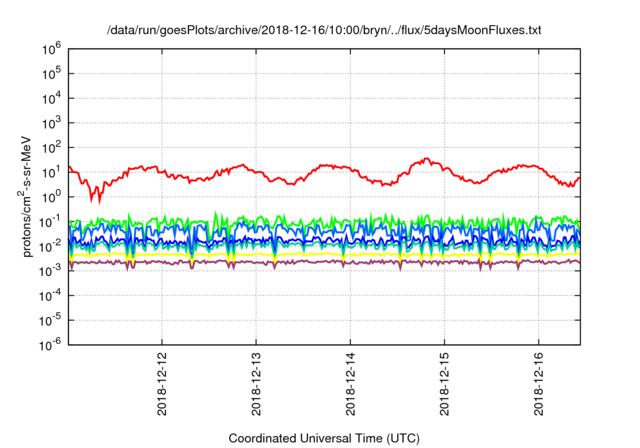Viewport: 640px width, 448px height.
Task: Click the 2018-12-14 date tick label
Action: coord(351,384)
